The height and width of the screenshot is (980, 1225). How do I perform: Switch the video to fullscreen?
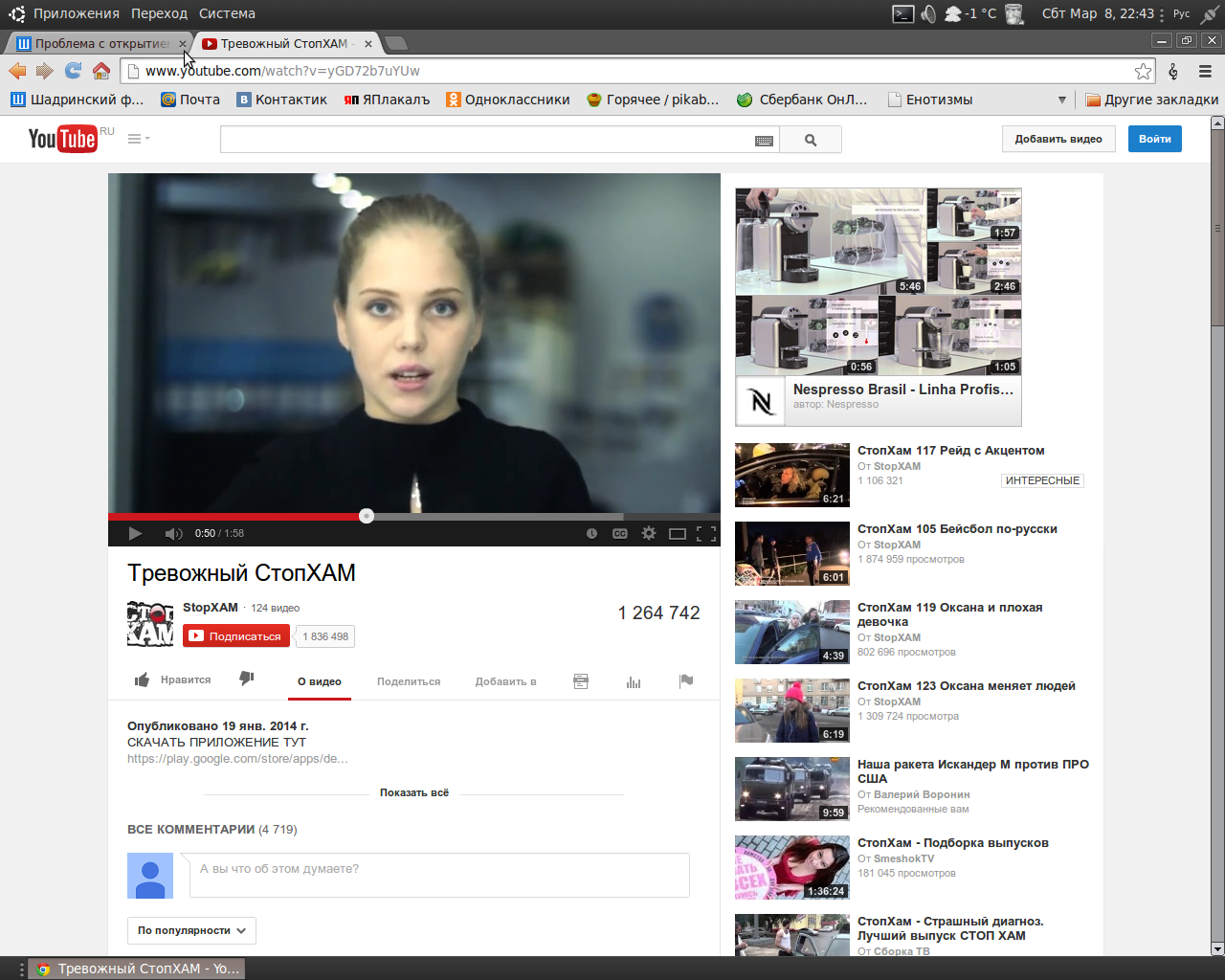706,533
